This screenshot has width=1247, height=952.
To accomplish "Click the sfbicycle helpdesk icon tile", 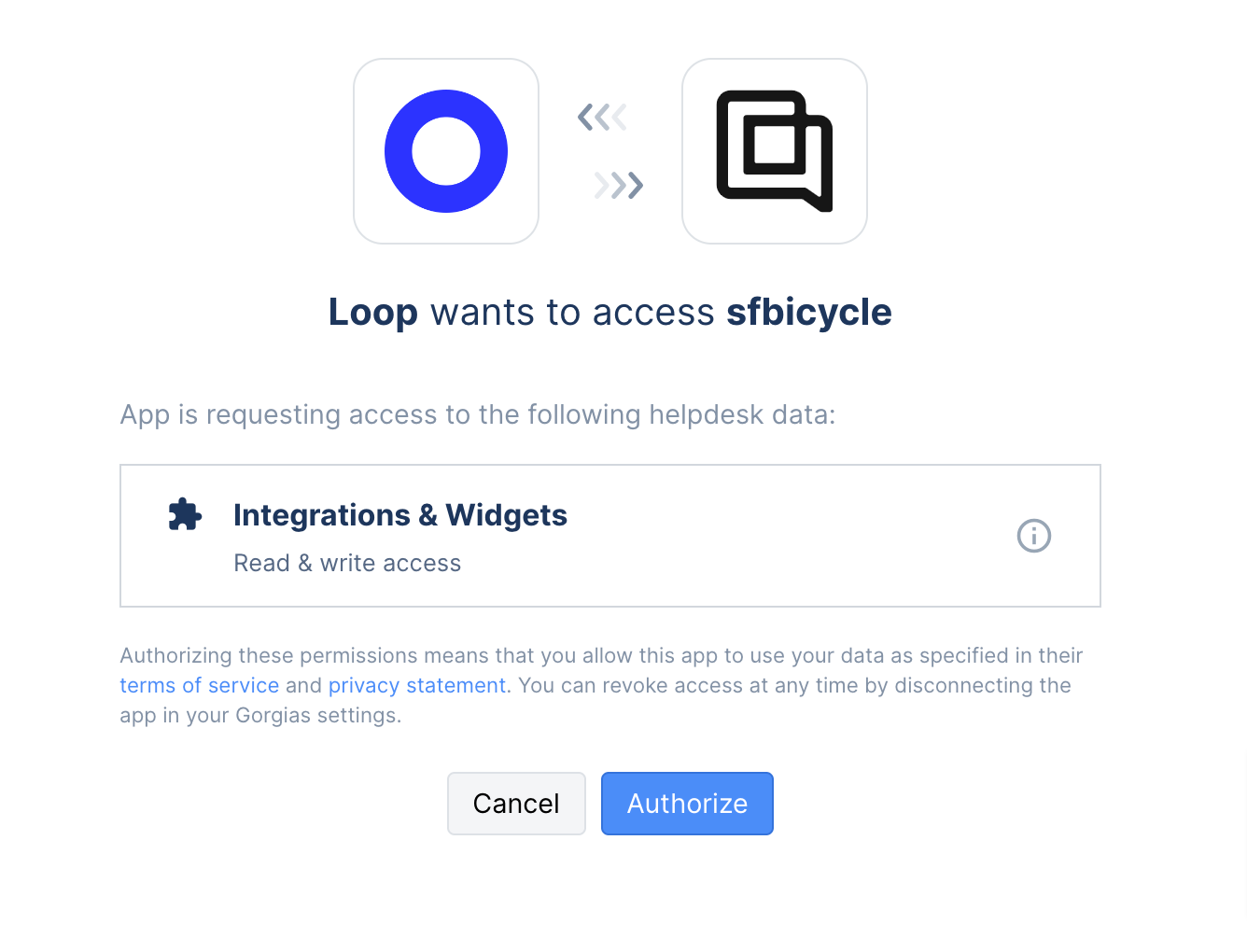I will (x=774, y=150).
